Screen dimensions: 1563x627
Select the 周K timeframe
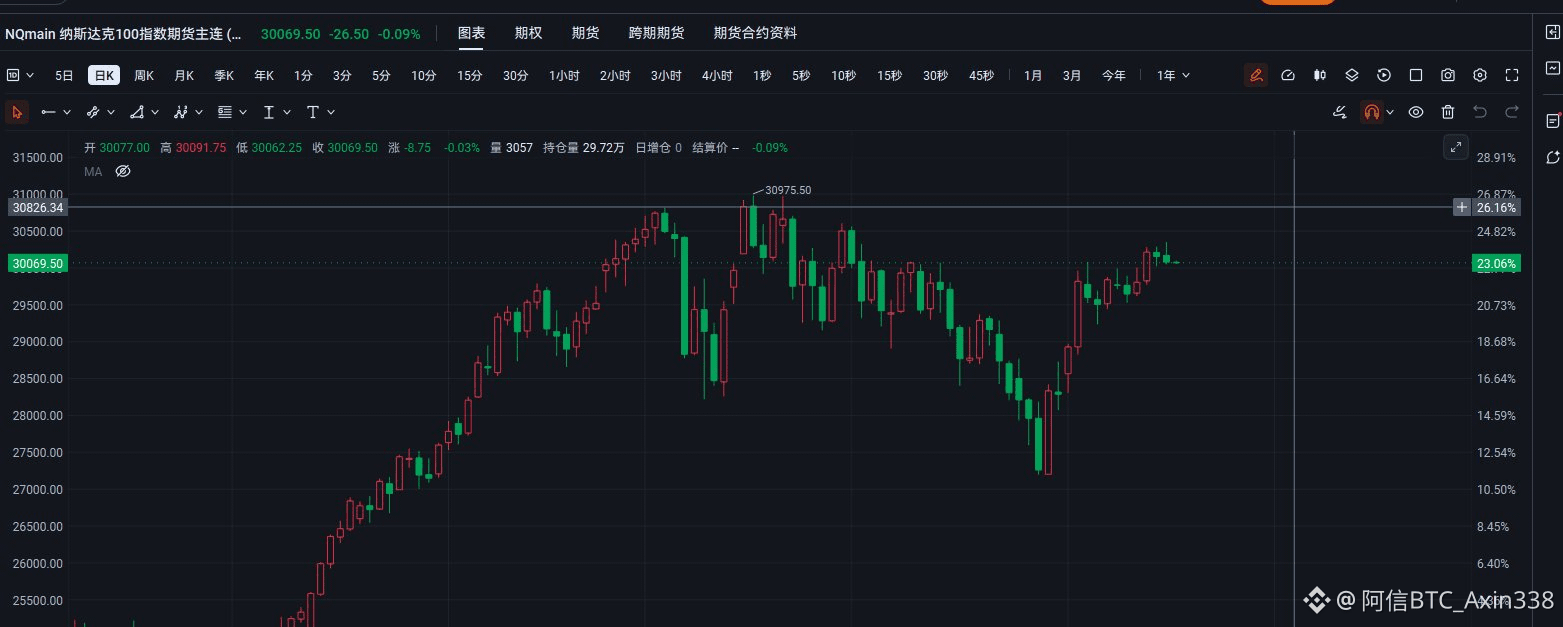144,75
